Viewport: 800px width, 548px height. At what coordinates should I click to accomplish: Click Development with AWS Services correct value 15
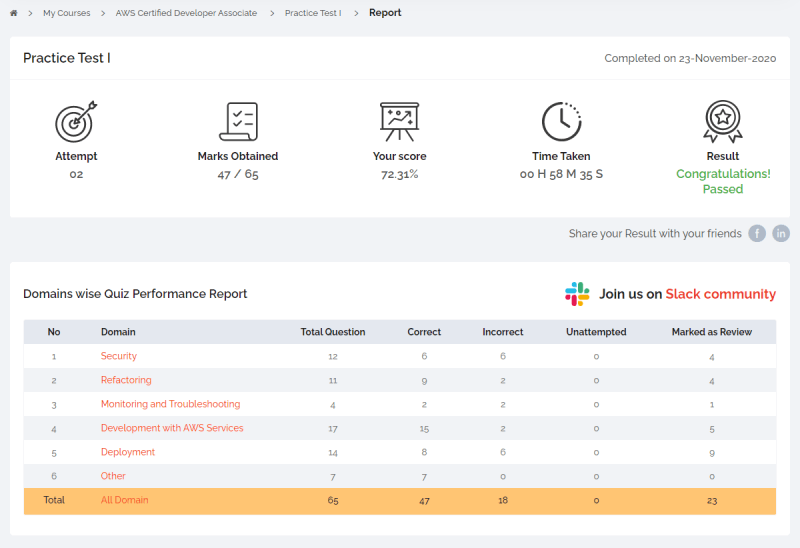tap(424, 429)
